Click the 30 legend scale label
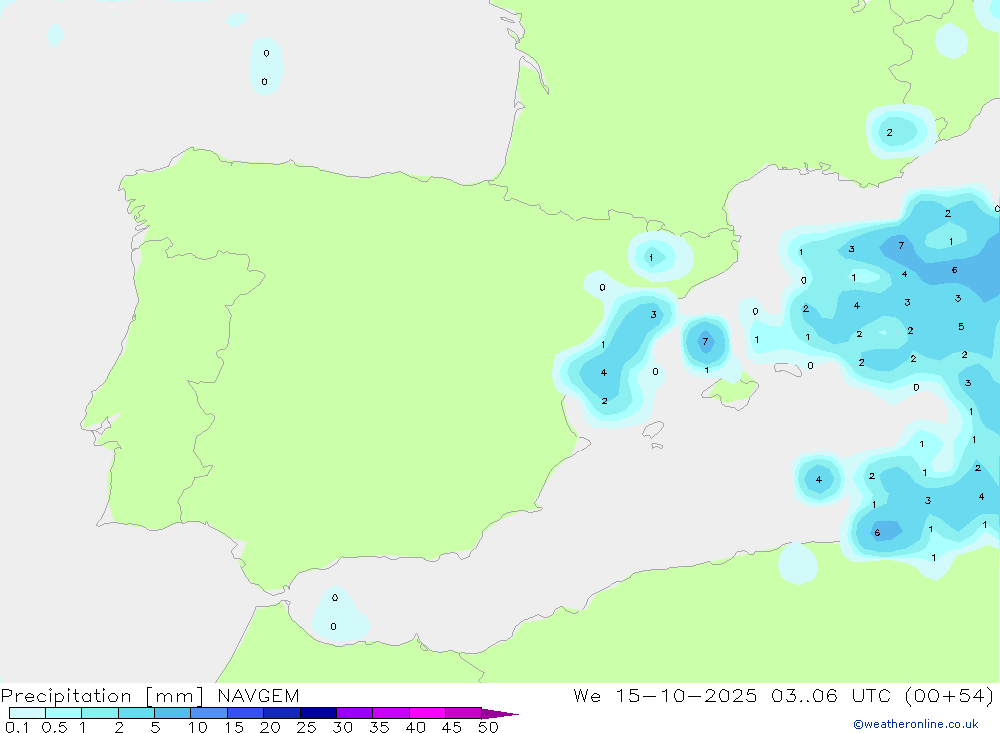 click(x=342, y=727)
